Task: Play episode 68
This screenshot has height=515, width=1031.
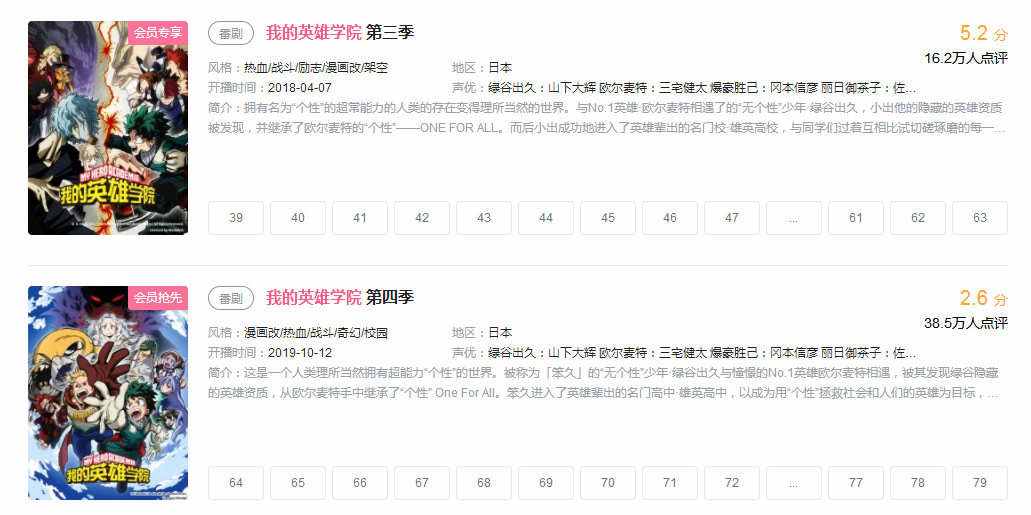Action: [484, 483]
